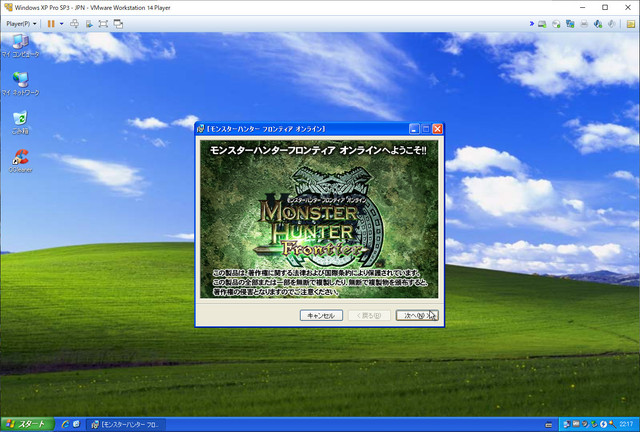Viewport: 640px width, 432px height.
Task: Click the hard disk device icon
Action: (x=542, y=24)
